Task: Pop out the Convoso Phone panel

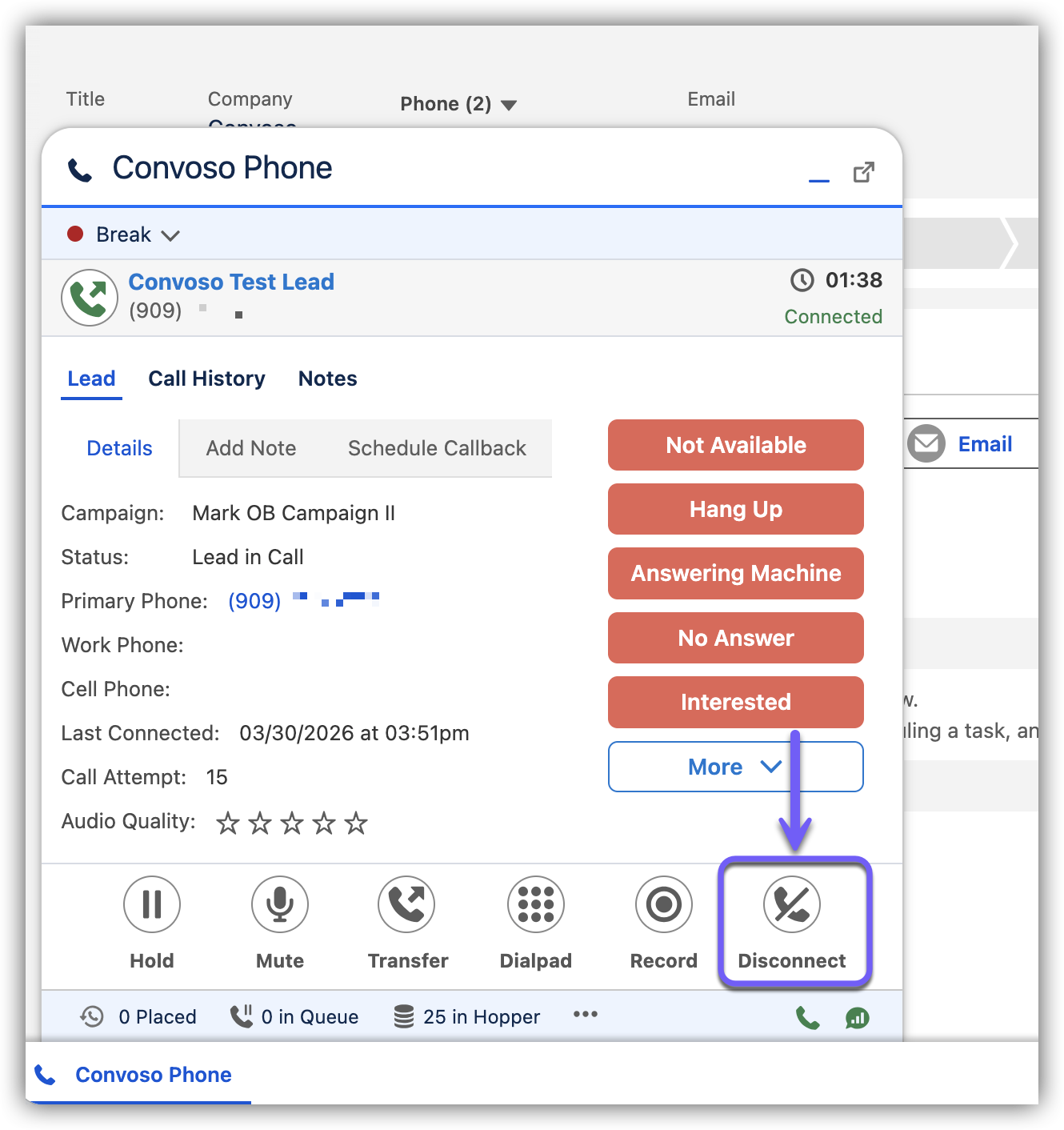Action: coord(864,172)
